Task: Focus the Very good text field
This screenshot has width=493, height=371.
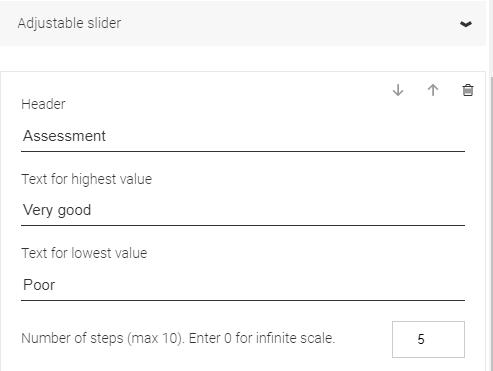Action: [243, 210]
